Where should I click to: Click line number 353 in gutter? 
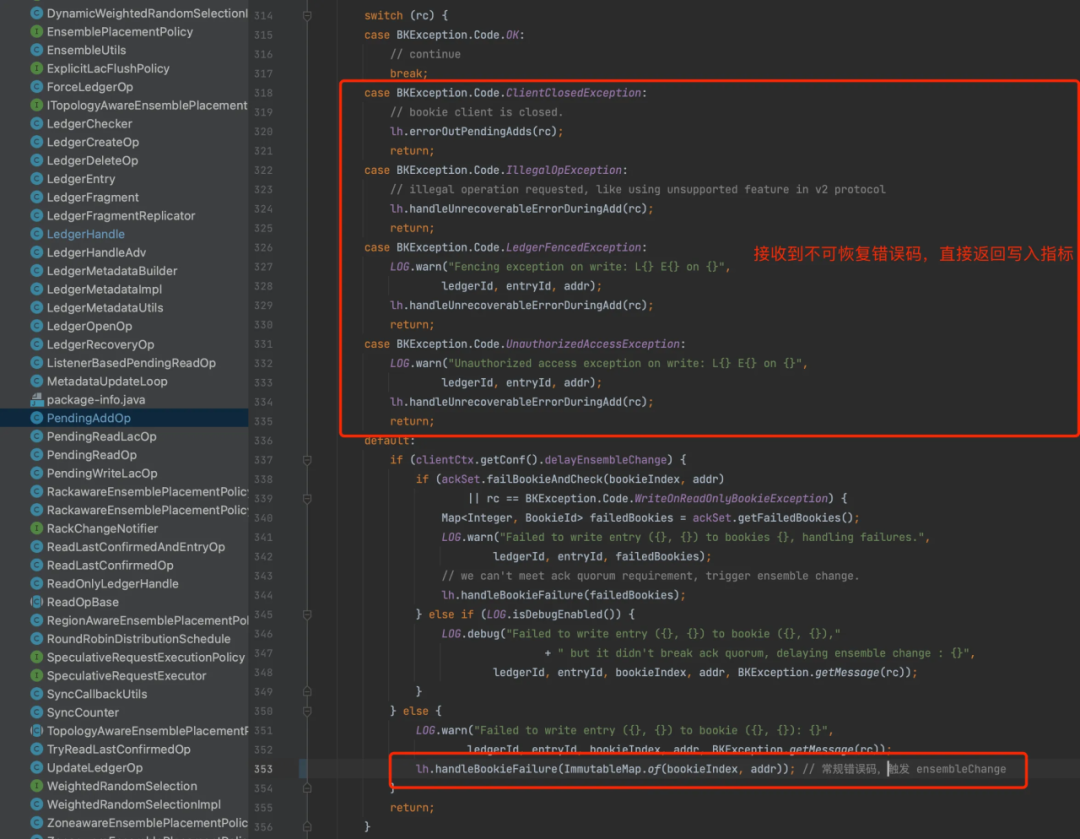click(263, 769)
